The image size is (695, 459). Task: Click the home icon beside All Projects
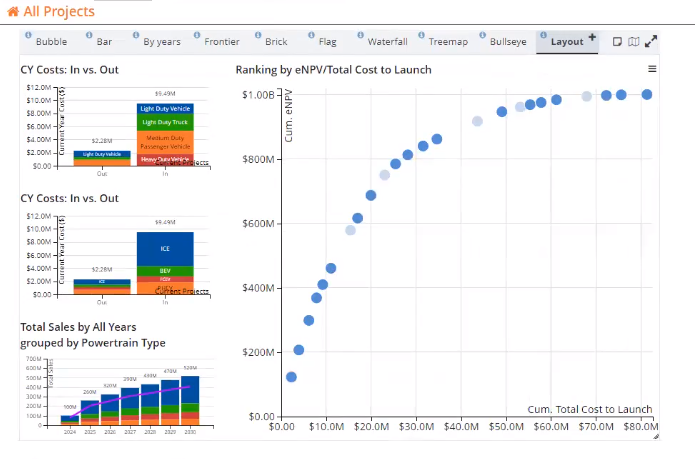pos(13,12)
